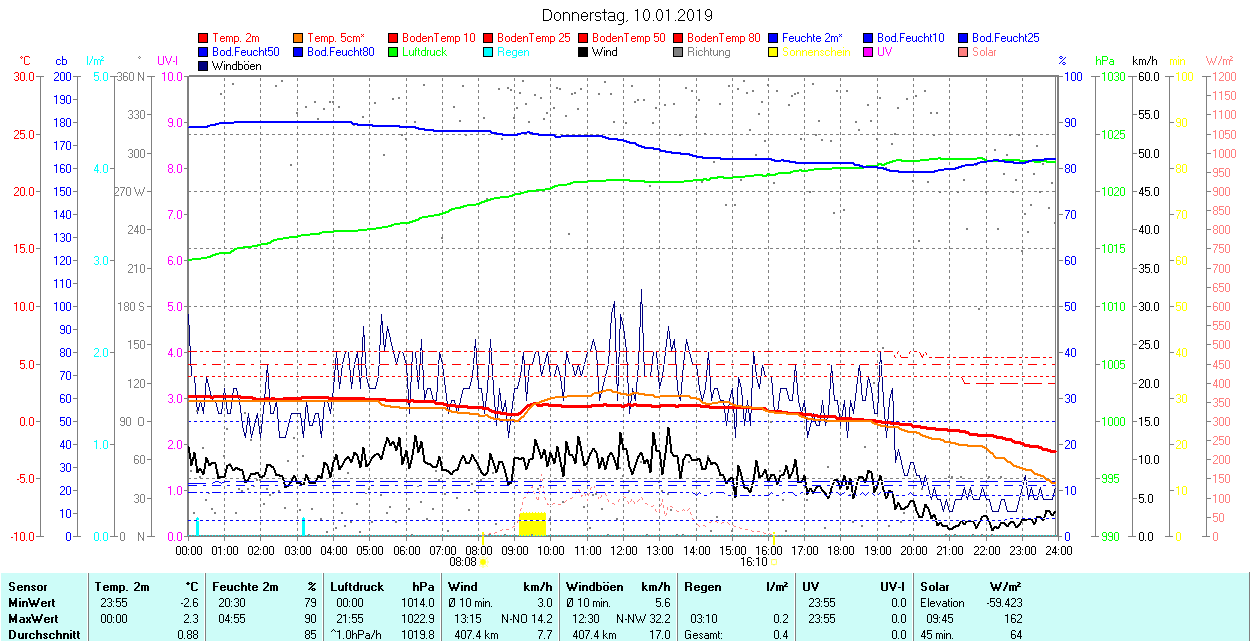Click the red Temp. 2m legend swatch

click(204, 38)
